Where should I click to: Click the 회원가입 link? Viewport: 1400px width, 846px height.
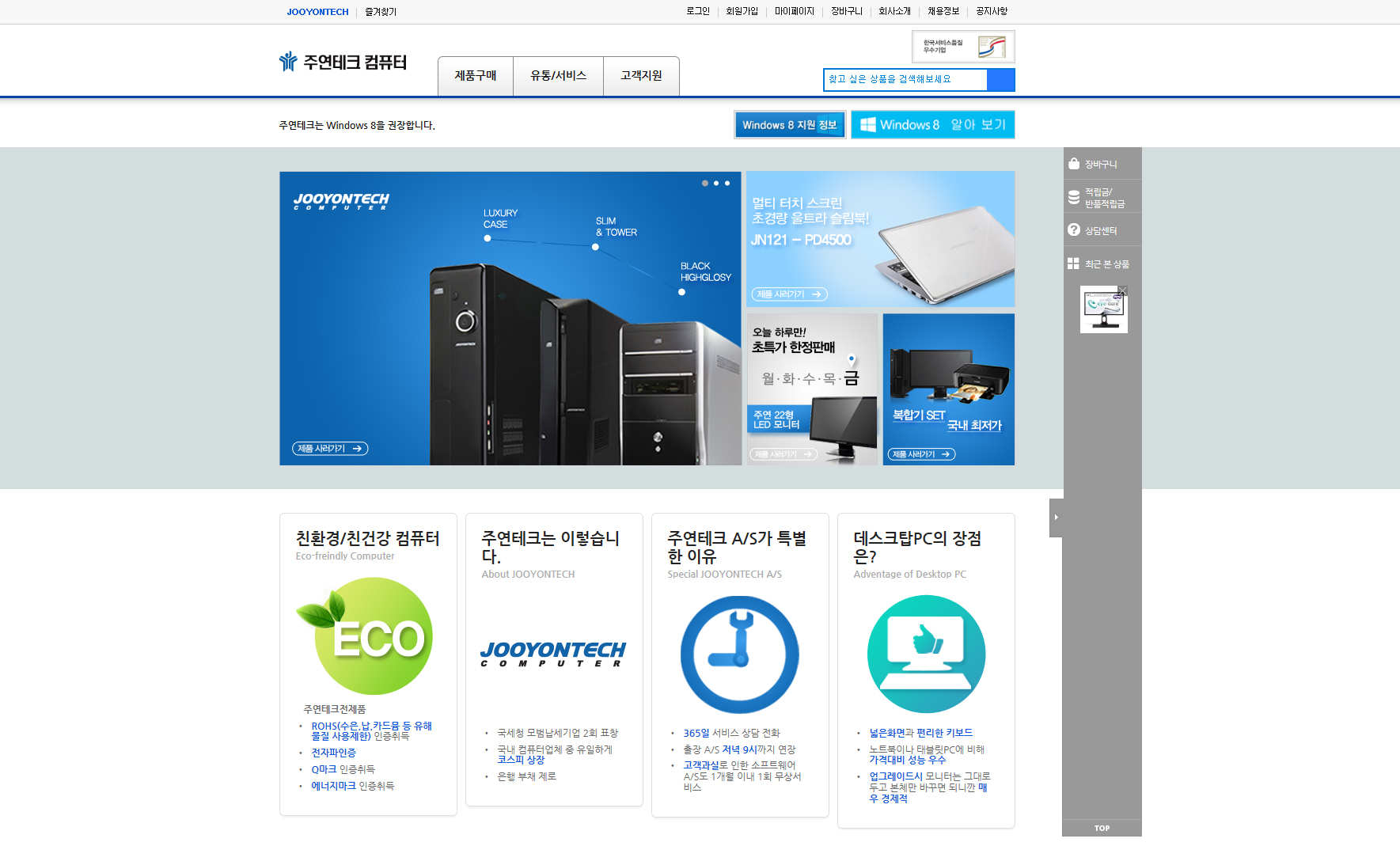point(742,11)
